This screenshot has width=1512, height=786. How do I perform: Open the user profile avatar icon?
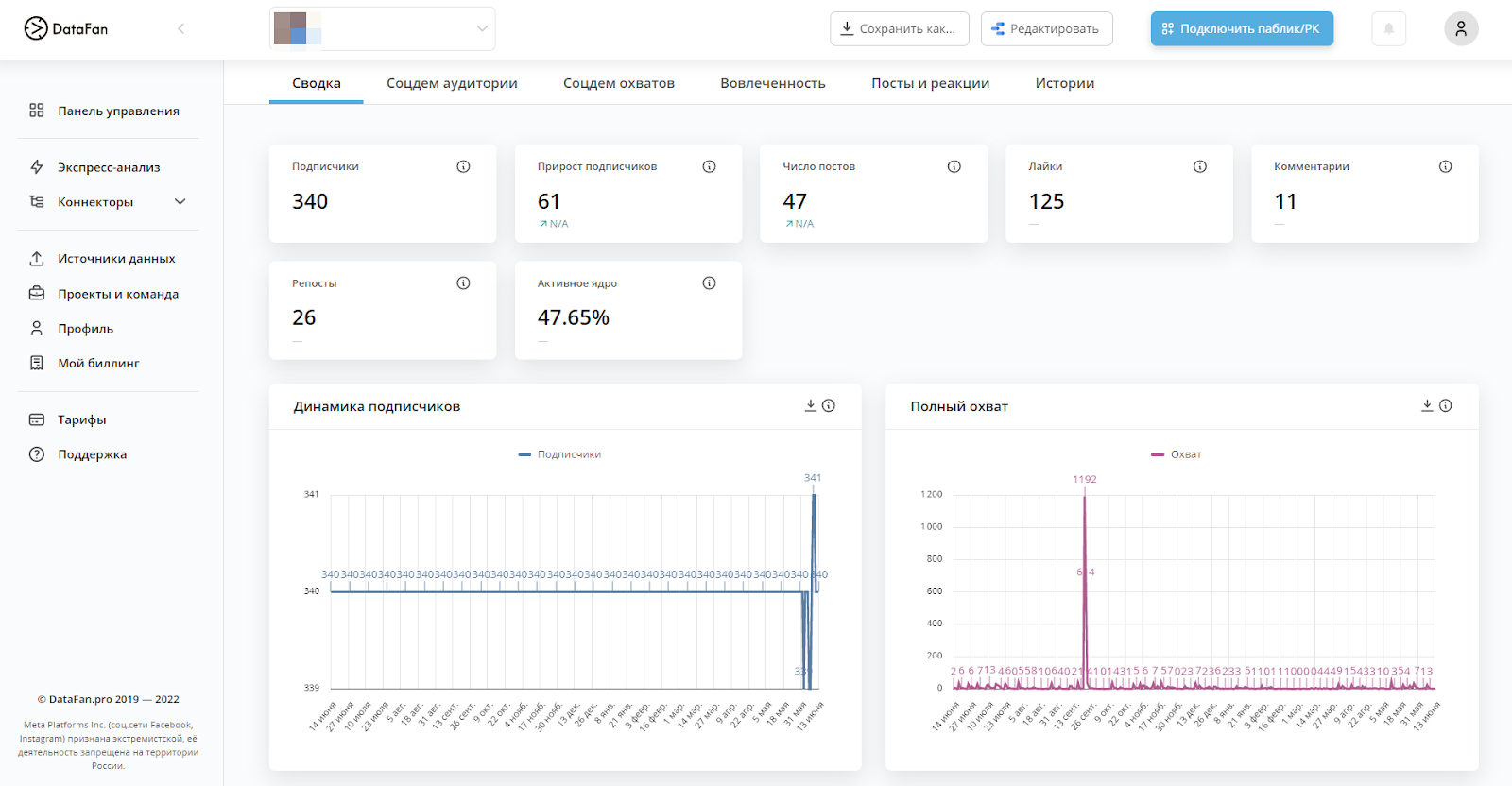[x=1460, y=28]
